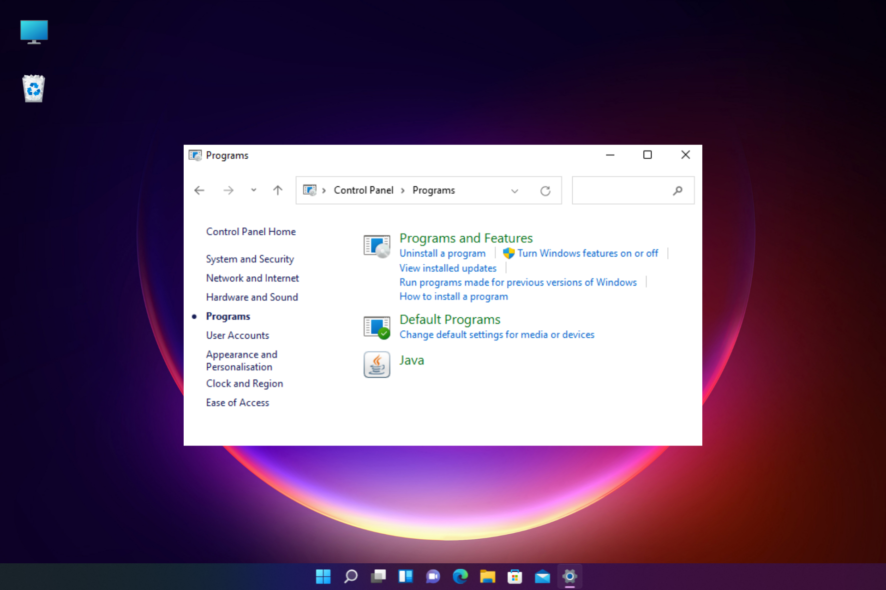Go forward with the right arrow
The height and width of the screenshot is (590, 886).
(x=228, y=190)
